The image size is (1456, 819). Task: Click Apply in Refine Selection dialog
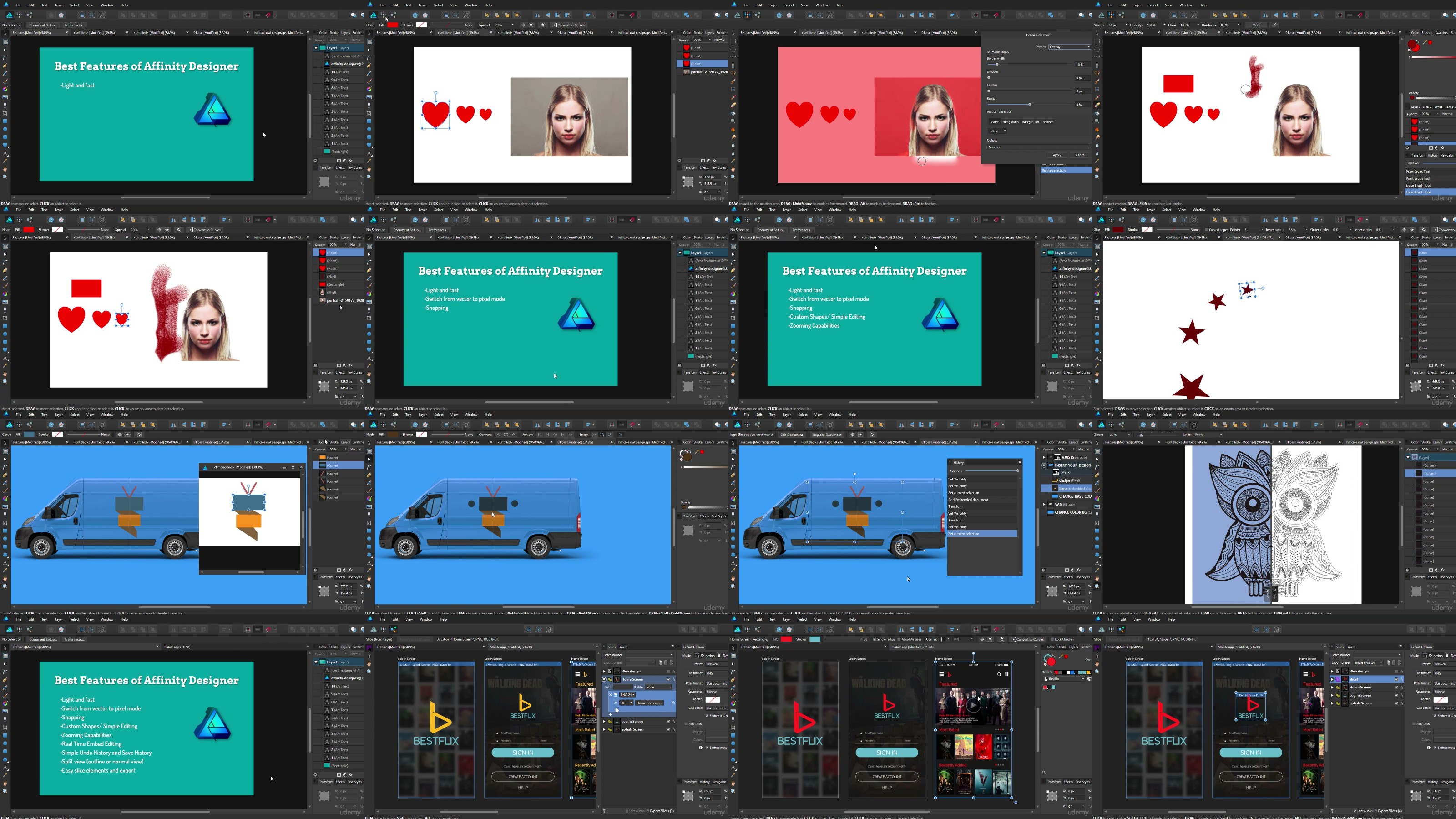coord(1057,155)
